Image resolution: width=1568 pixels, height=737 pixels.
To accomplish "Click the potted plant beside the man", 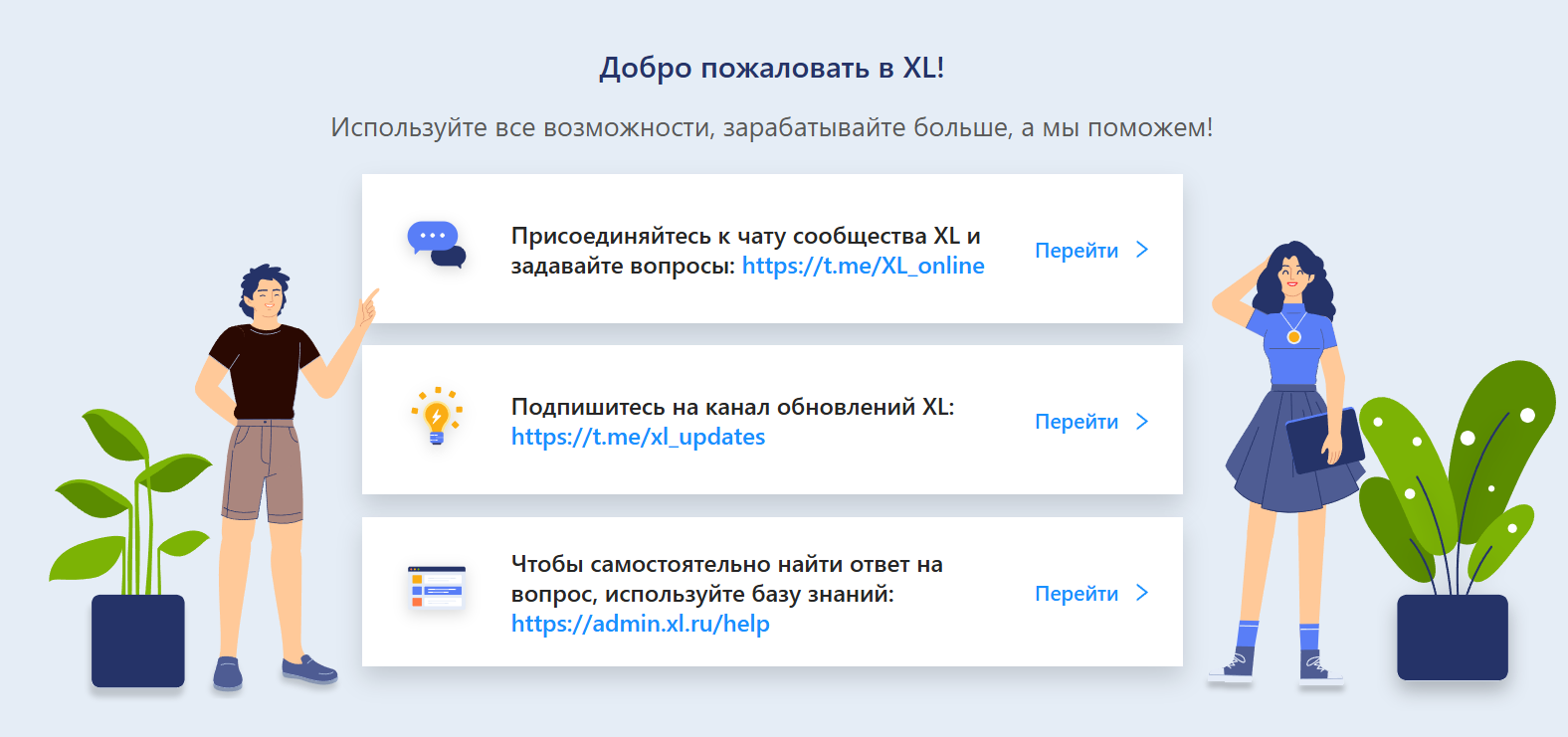I will [136, 557].
